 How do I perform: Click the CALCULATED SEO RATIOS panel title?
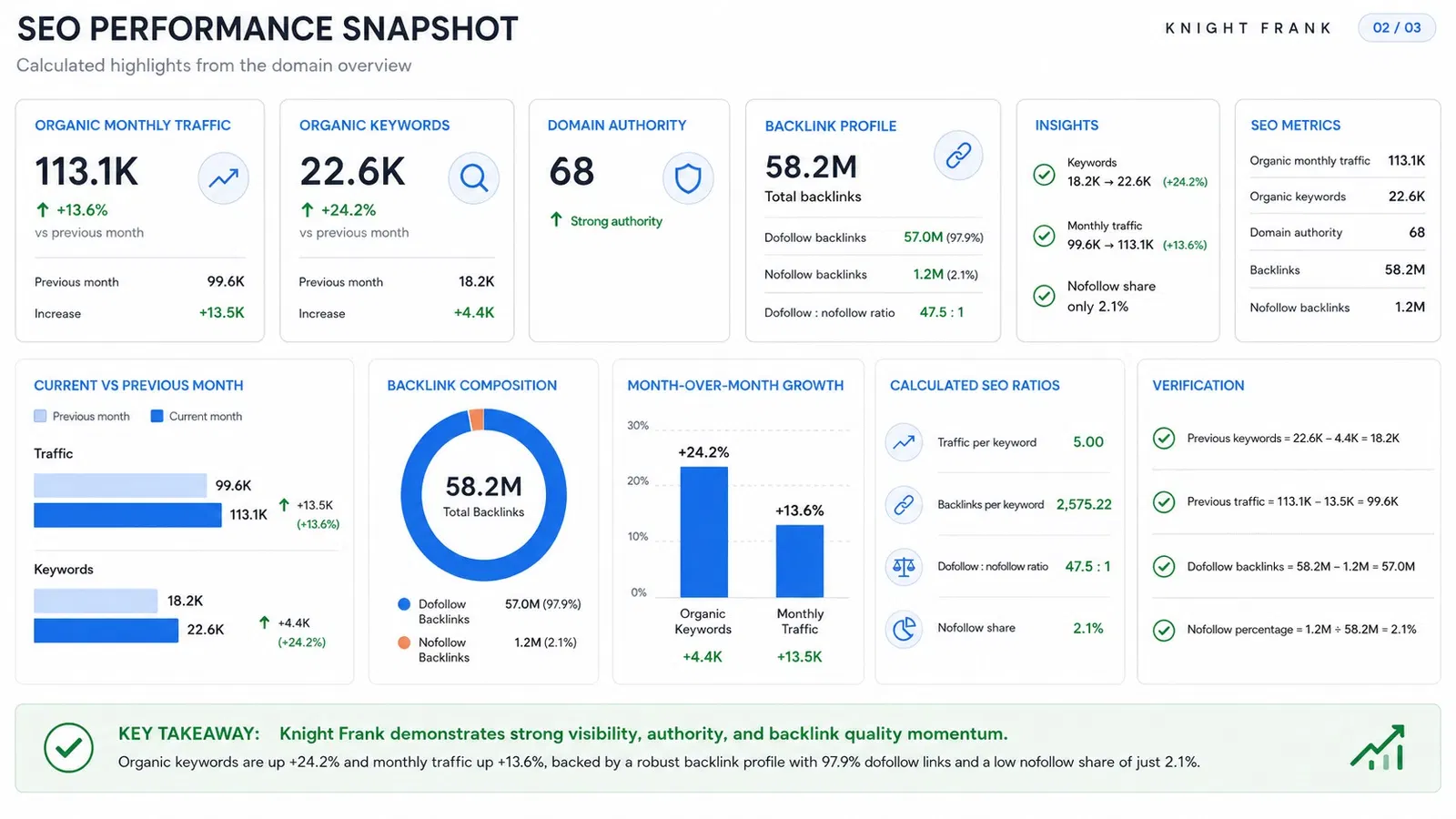[x=975, y=386]
